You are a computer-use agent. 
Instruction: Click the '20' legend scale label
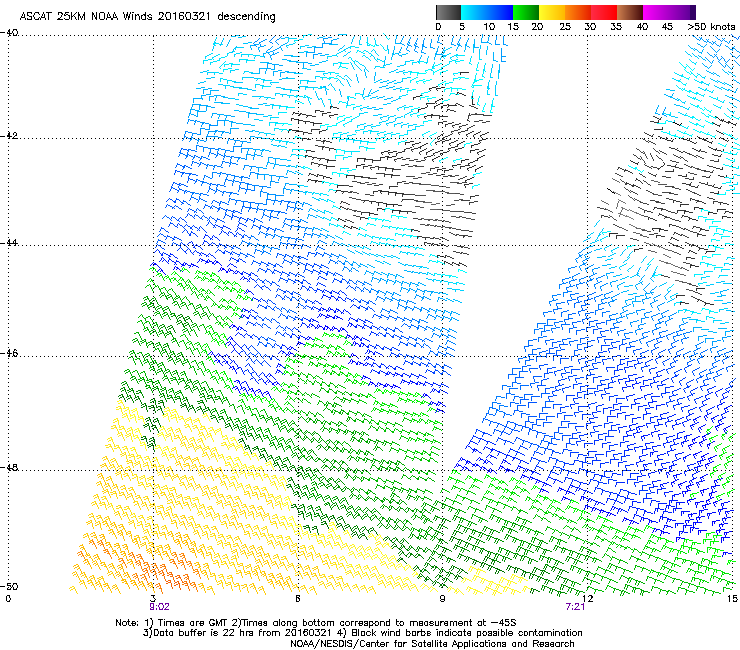537,27
